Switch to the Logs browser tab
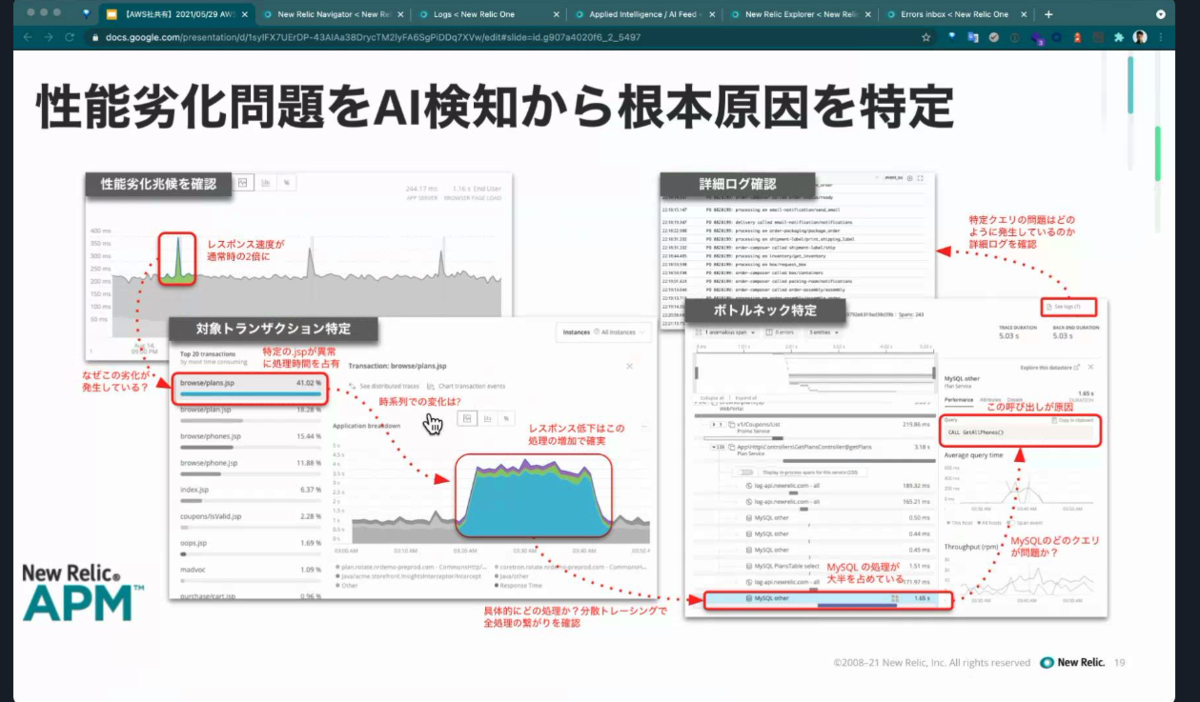 point(487,14)
